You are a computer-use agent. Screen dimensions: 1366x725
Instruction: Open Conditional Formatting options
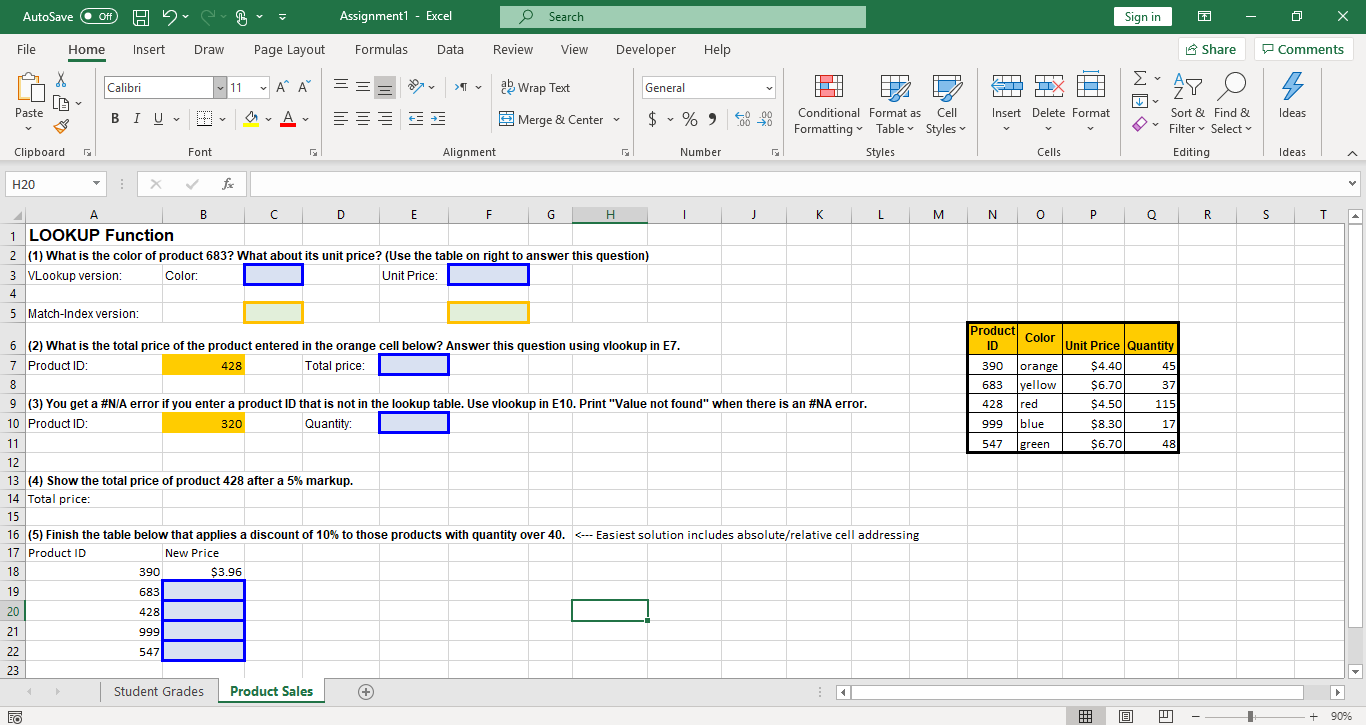[828, 104]
